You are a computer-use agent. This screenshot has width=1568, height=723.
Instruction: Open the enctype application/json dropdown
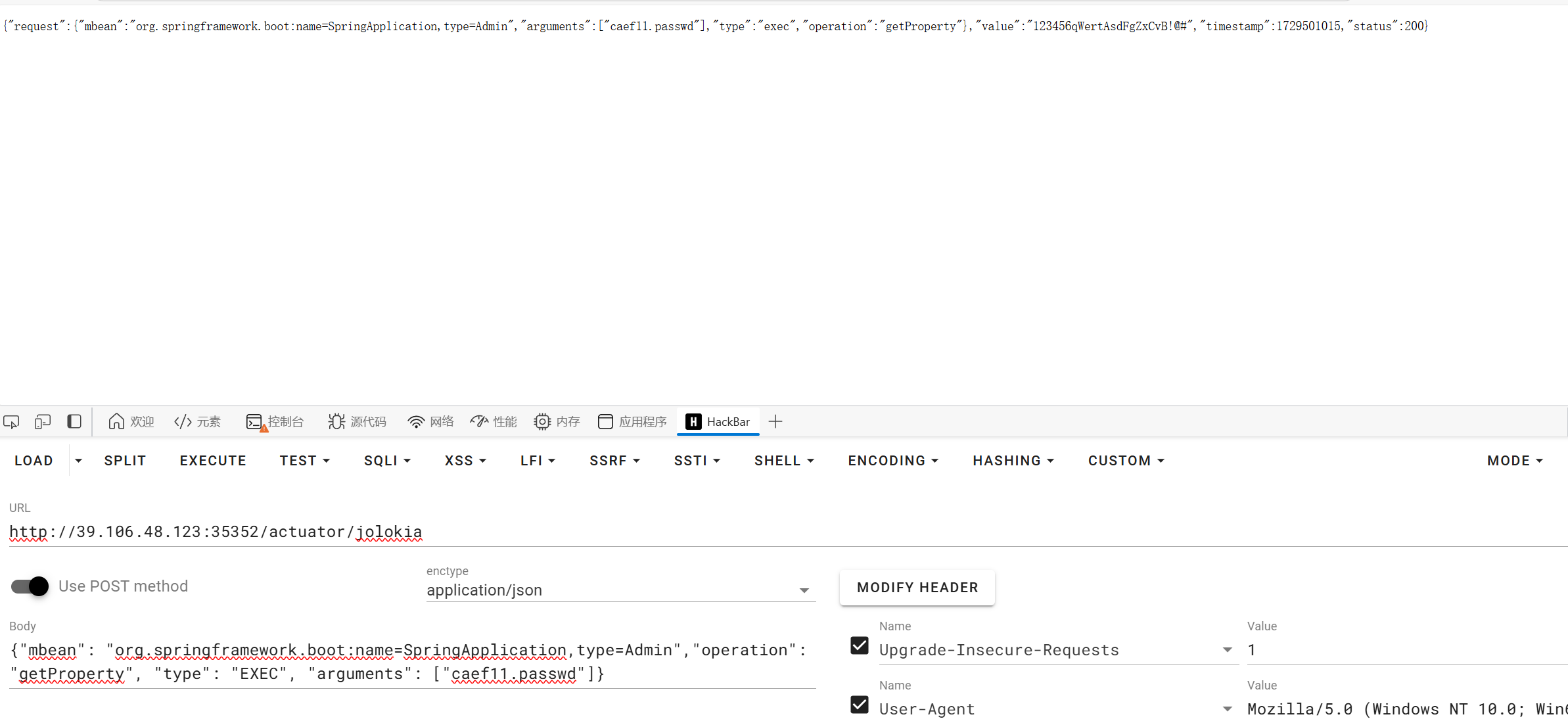[x=620, y=590]
